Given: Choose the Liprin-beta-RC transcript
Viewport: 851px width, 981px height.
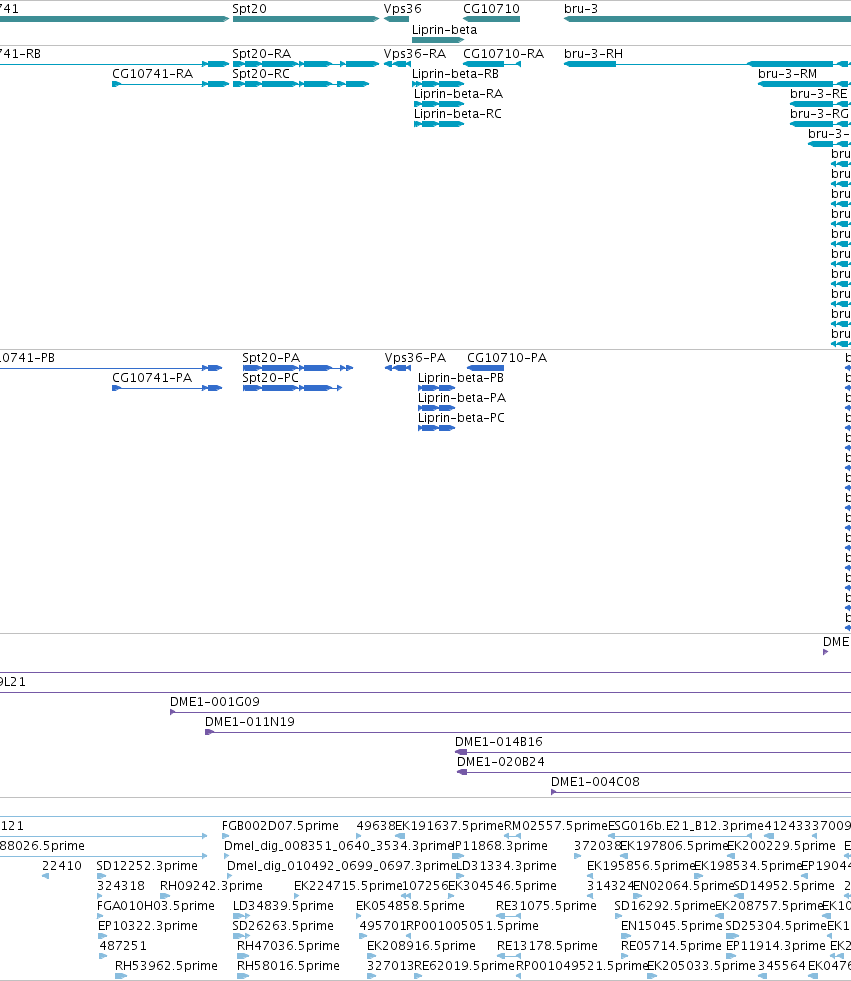Looking at the screenshot, I should click(439, 124).
